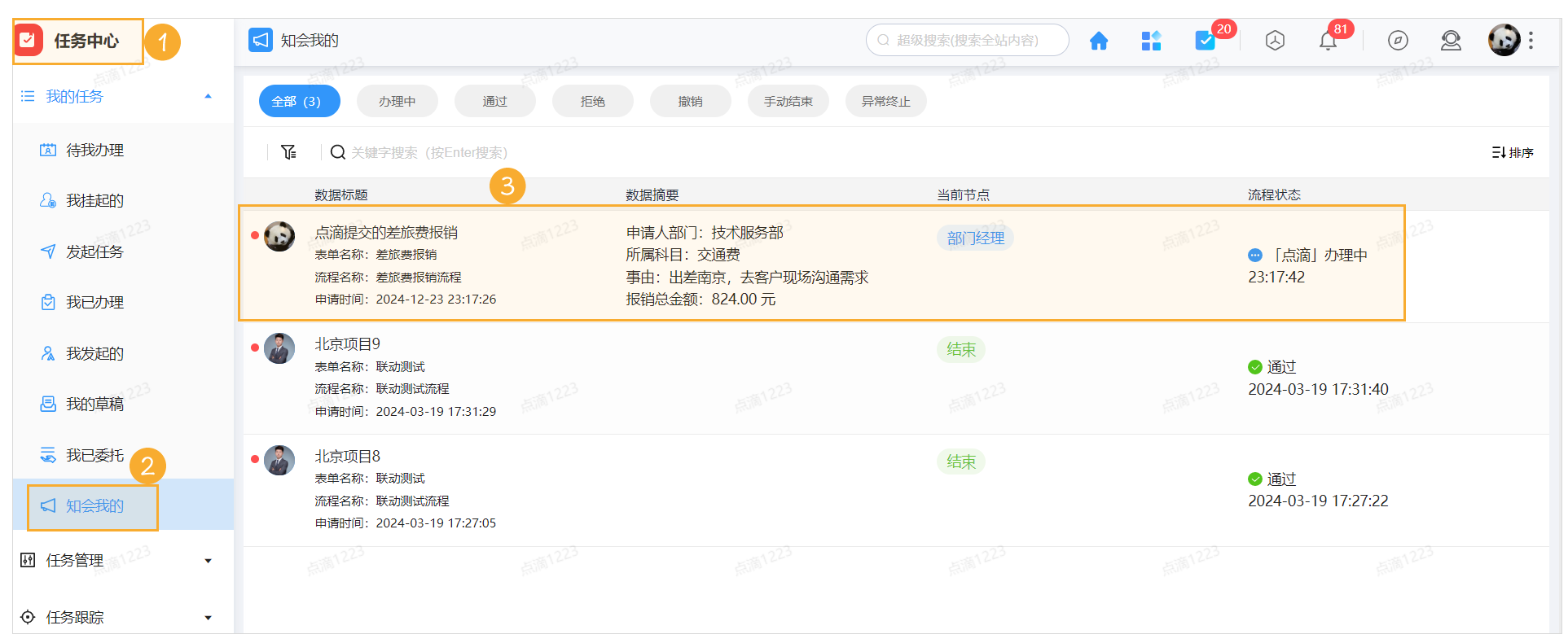Click 申请人部门: 技术服务部 text

(705, 233)
